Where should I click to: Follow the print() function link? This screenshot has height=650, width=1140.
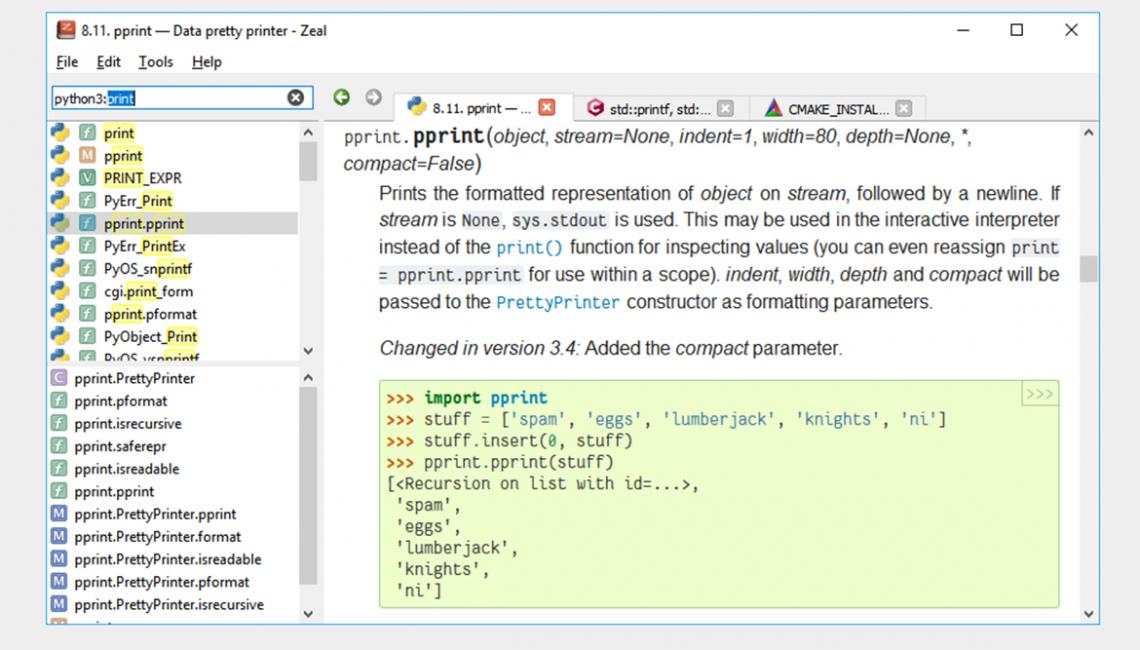[529, 248]
